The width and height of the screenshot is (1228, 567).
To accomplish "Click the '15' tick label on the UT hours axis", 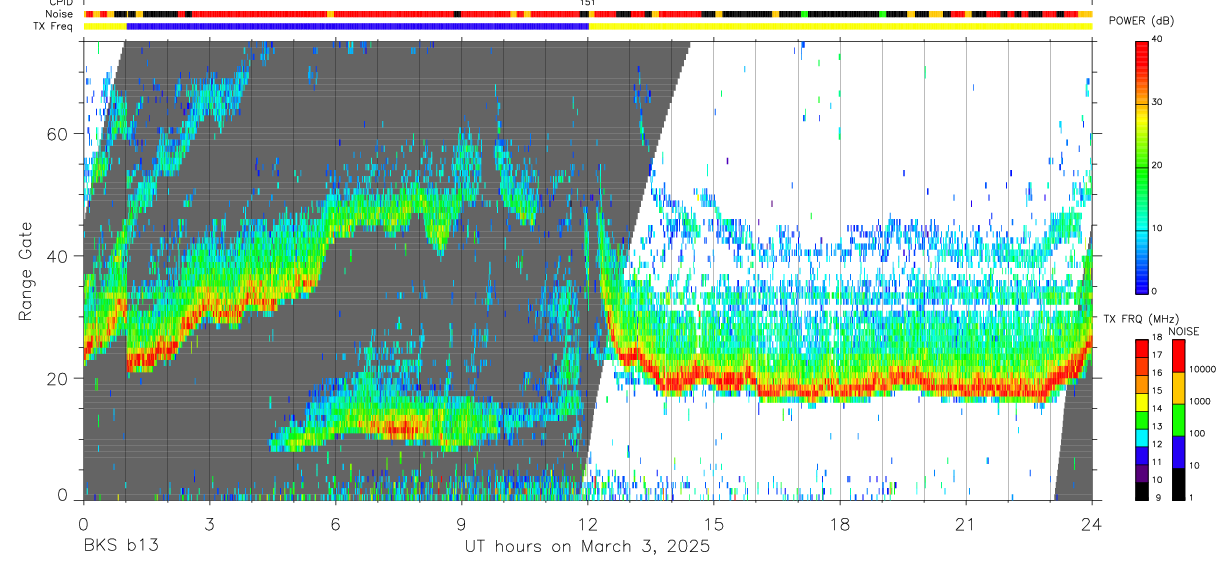I will click(x=714, y=524).
